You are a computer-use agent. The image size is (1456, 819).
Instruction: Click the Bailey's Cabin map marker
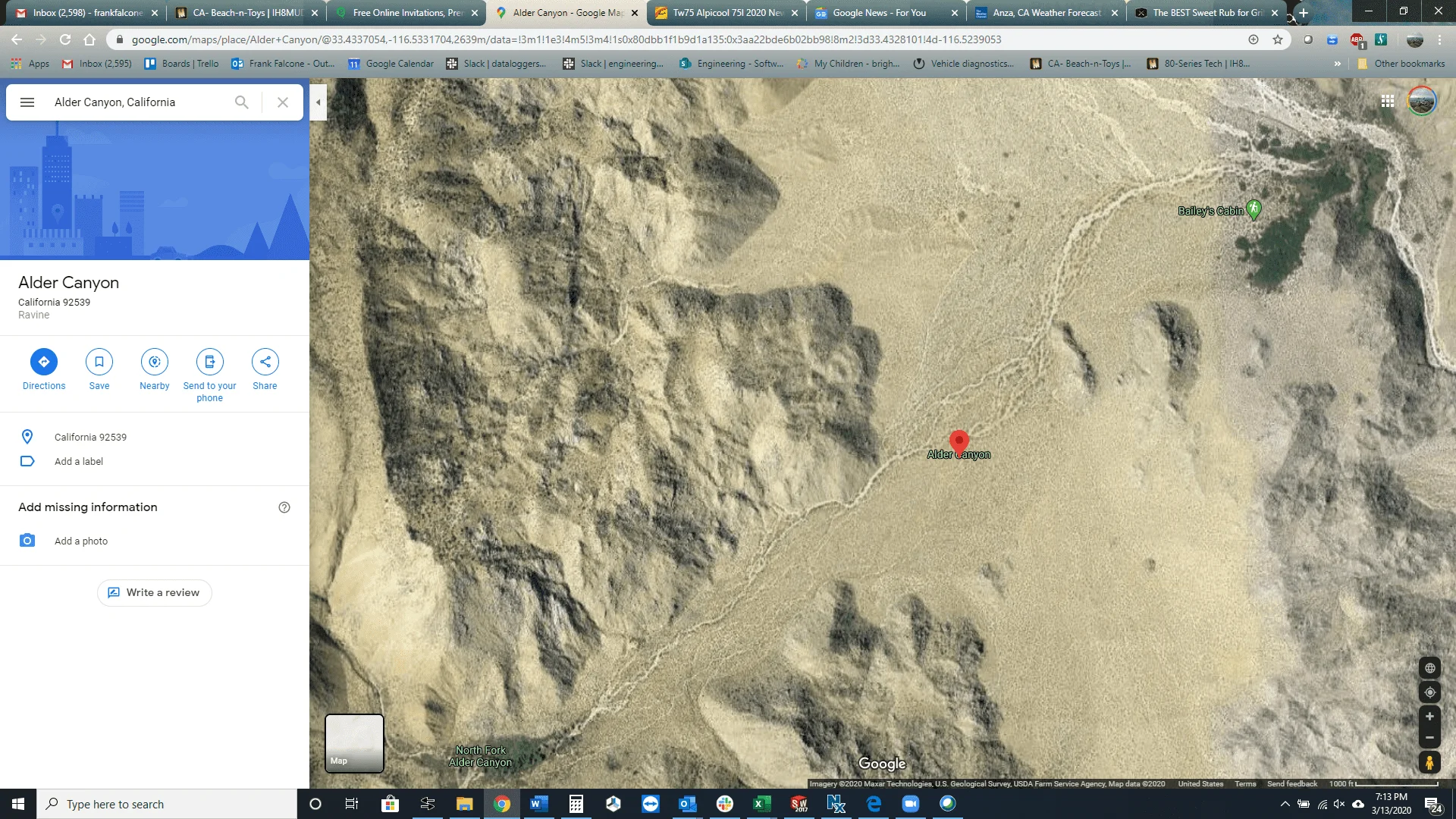tap(1254, 209)
